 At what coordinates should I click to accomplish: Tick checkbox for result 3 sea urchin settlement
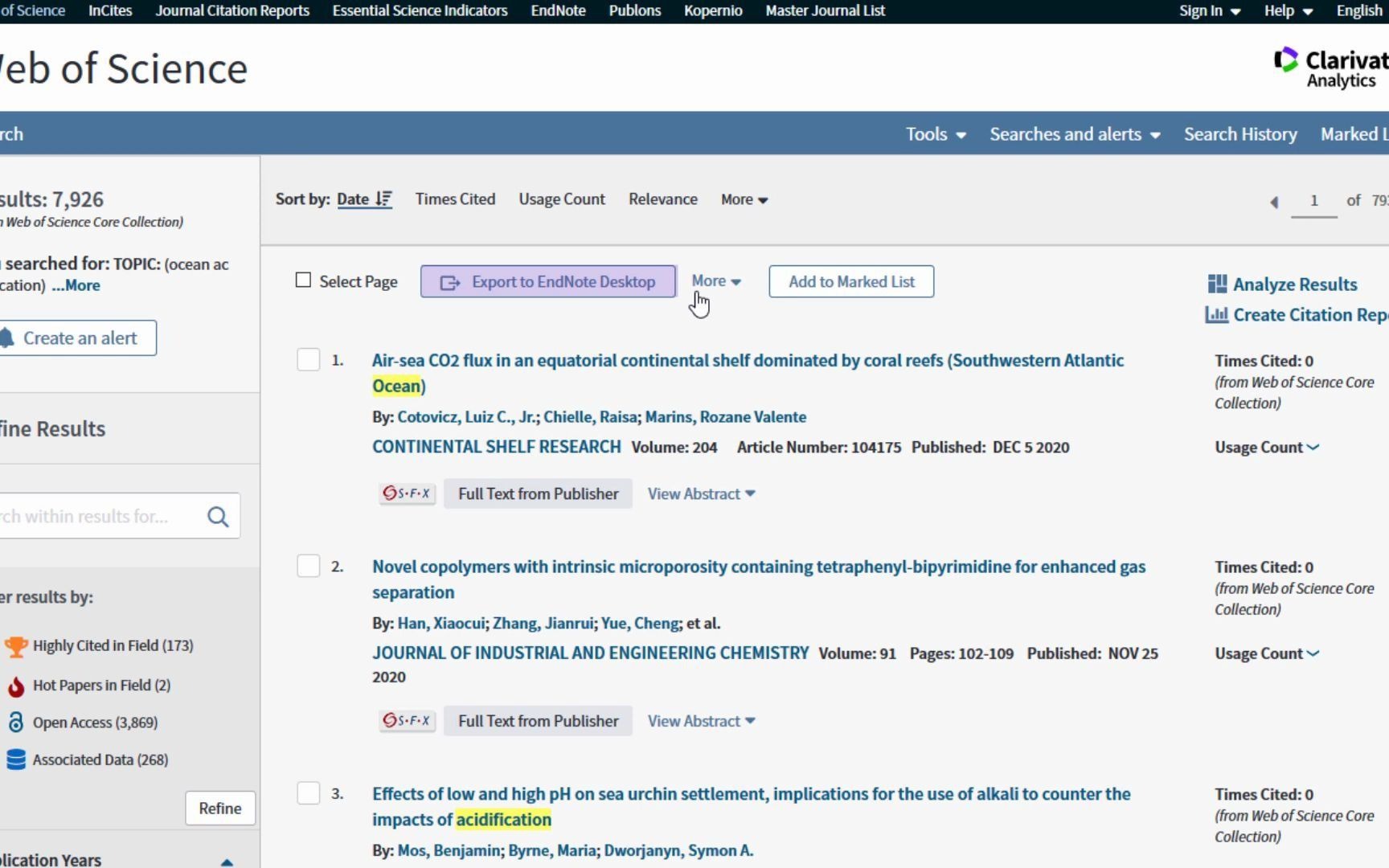pyautogui.click(x=309, y=794)
